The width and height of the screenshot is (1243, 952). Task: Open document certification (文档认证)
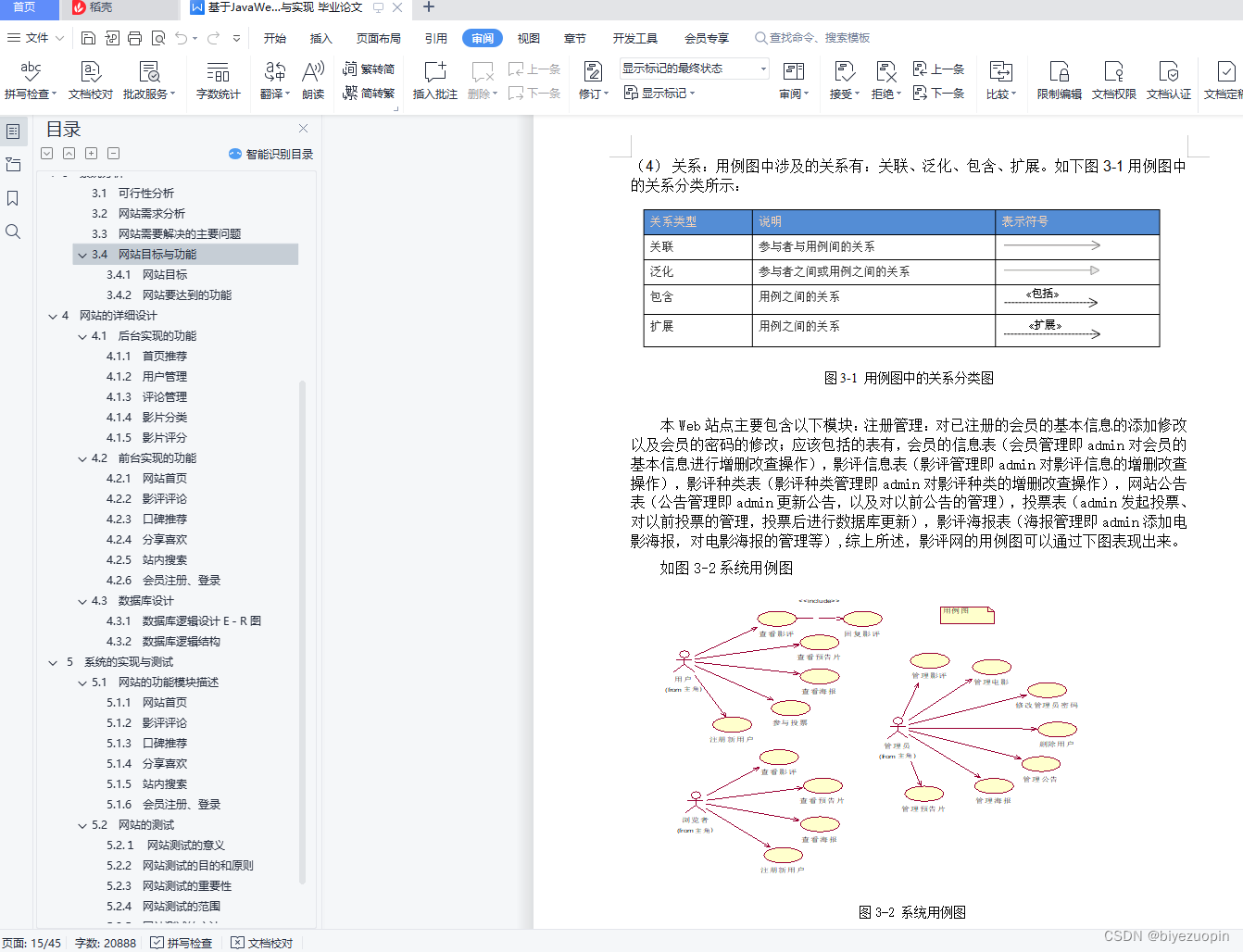1168,81
